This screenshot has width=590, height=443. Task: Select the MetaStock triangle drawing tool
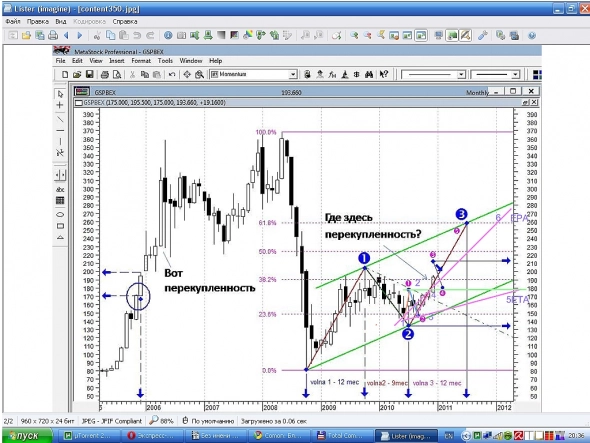coord(60,237)
